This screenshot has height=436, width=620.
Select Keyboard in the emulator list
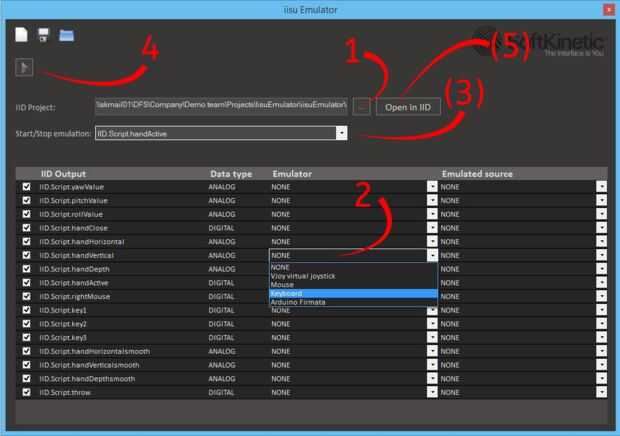click(x=353, y=293)
